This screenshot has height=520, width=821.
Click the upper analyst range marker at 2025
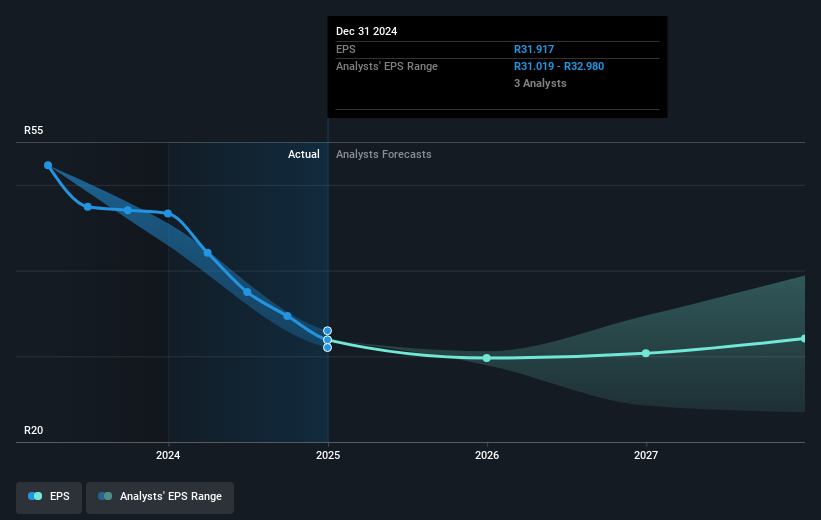[x=327, y=331]
